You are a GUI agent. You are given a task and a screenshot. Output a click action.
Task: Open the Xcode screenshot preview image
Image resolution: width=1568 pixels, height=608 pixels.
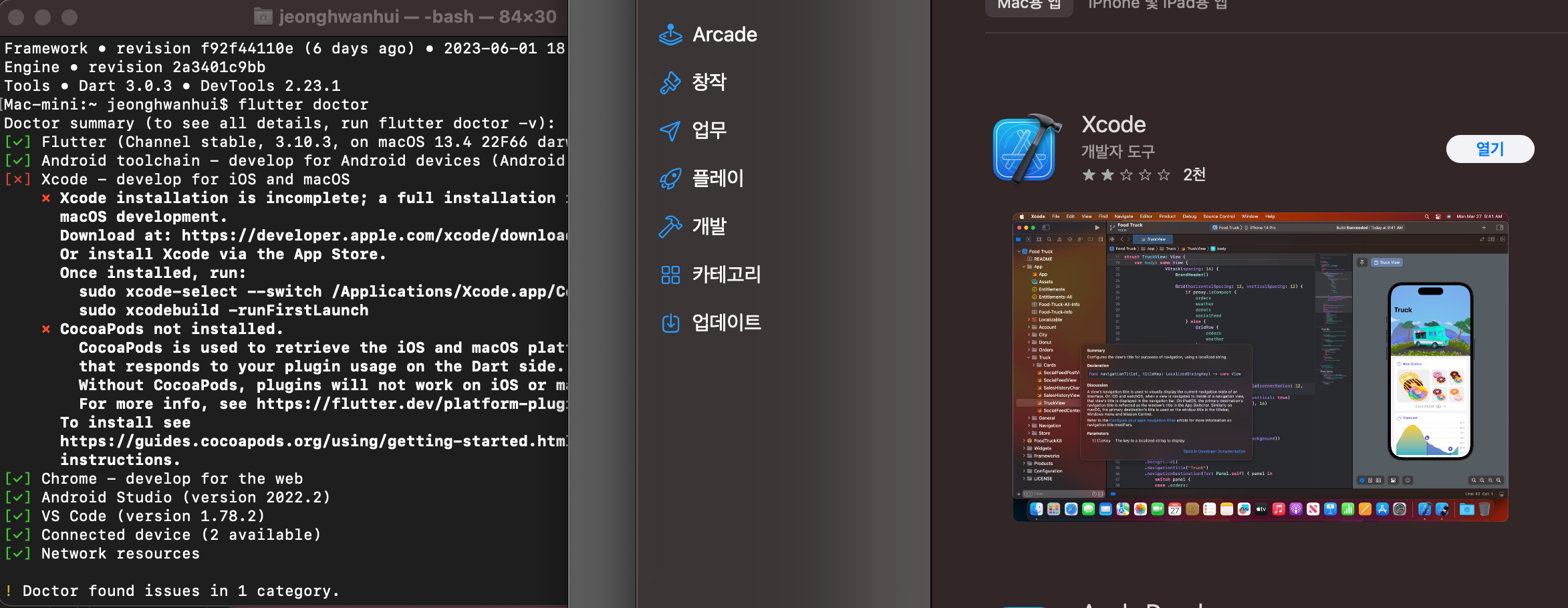[1260, 367]
